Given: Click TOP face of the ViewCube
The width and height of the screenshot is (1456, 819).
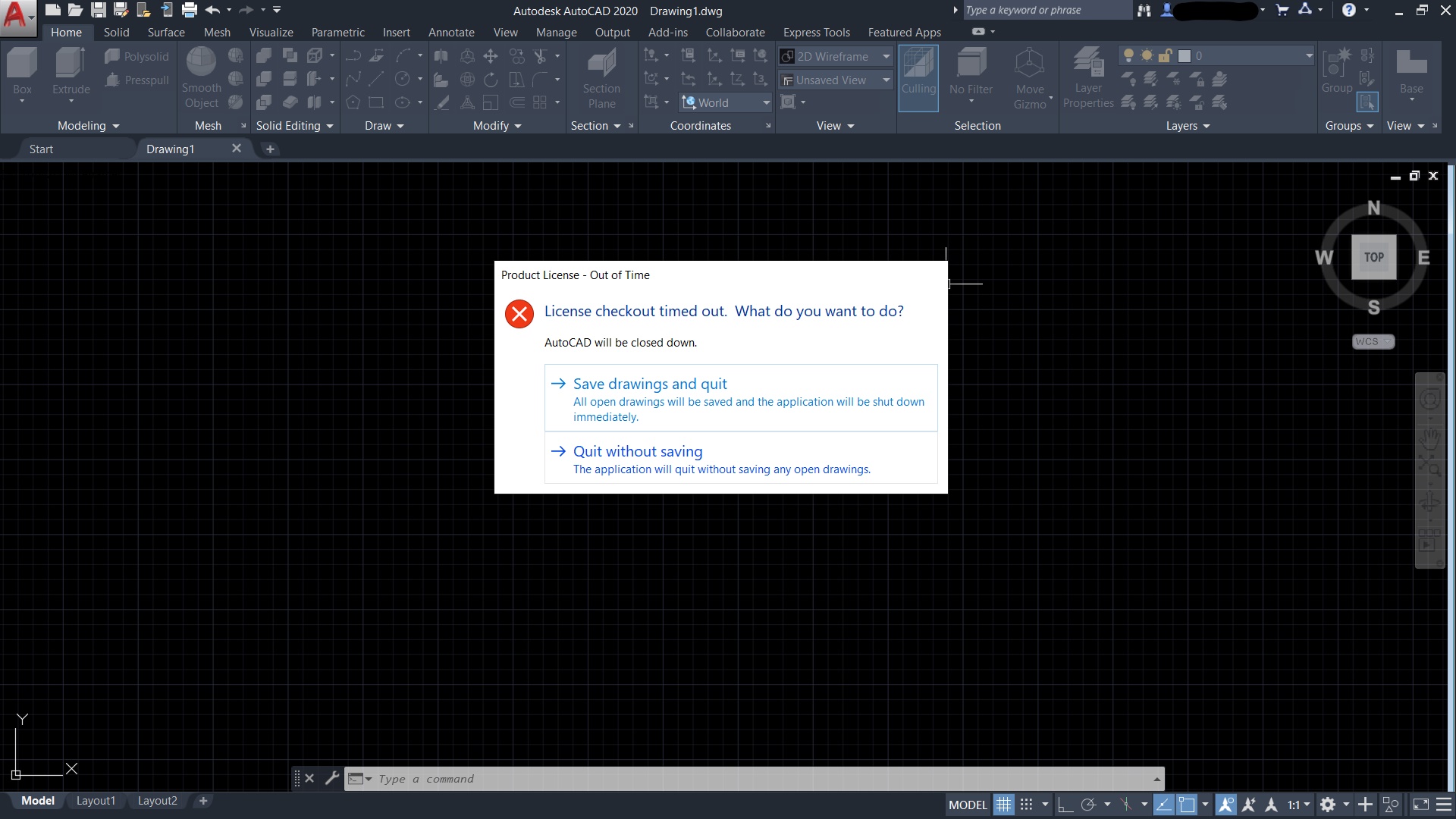Looking at the screenshot, I should [1373, 257].
